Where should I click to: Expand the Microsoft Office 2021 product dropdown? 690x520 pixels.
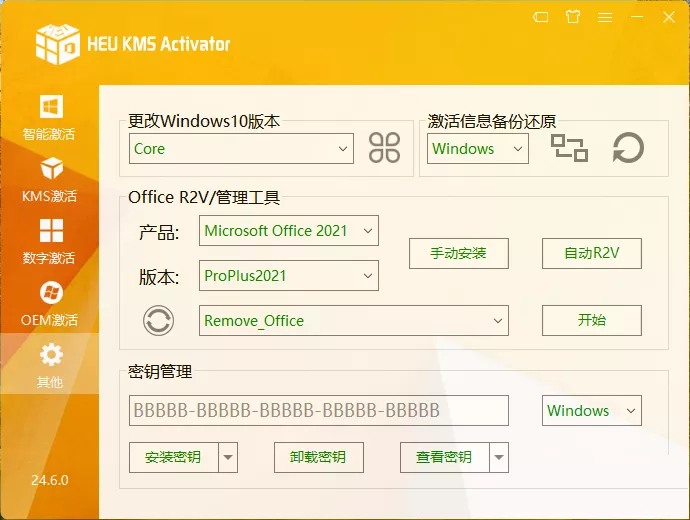point(289,231)
